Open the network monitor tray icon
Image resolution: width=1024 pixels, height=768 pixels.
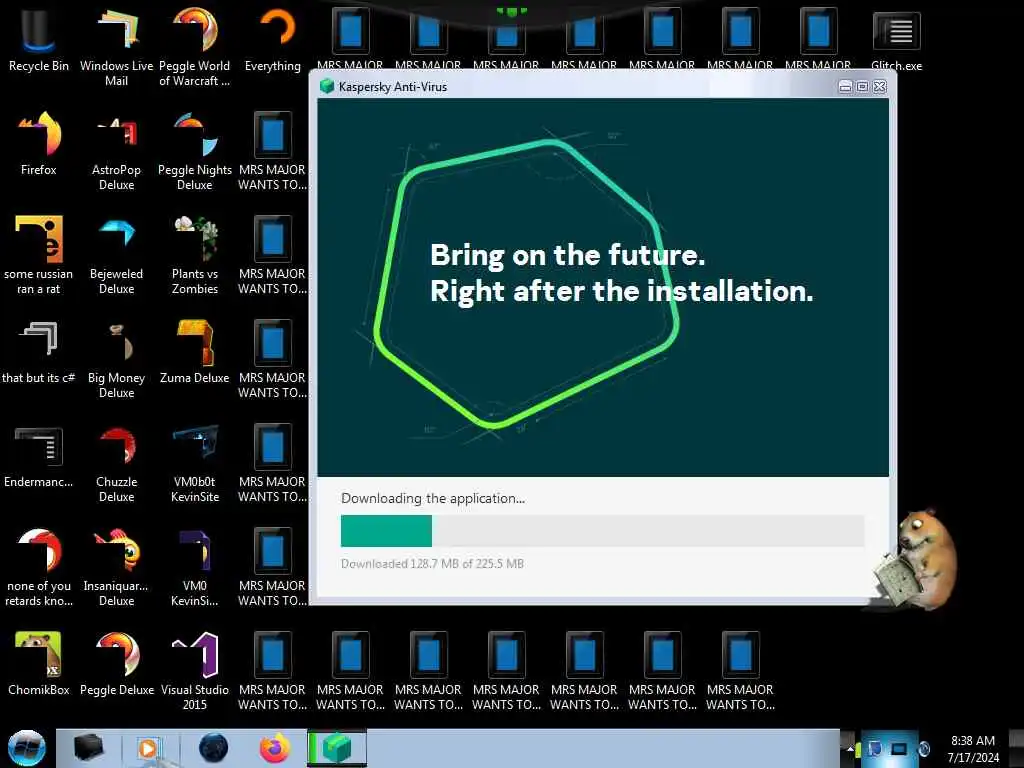coord(899,748)
